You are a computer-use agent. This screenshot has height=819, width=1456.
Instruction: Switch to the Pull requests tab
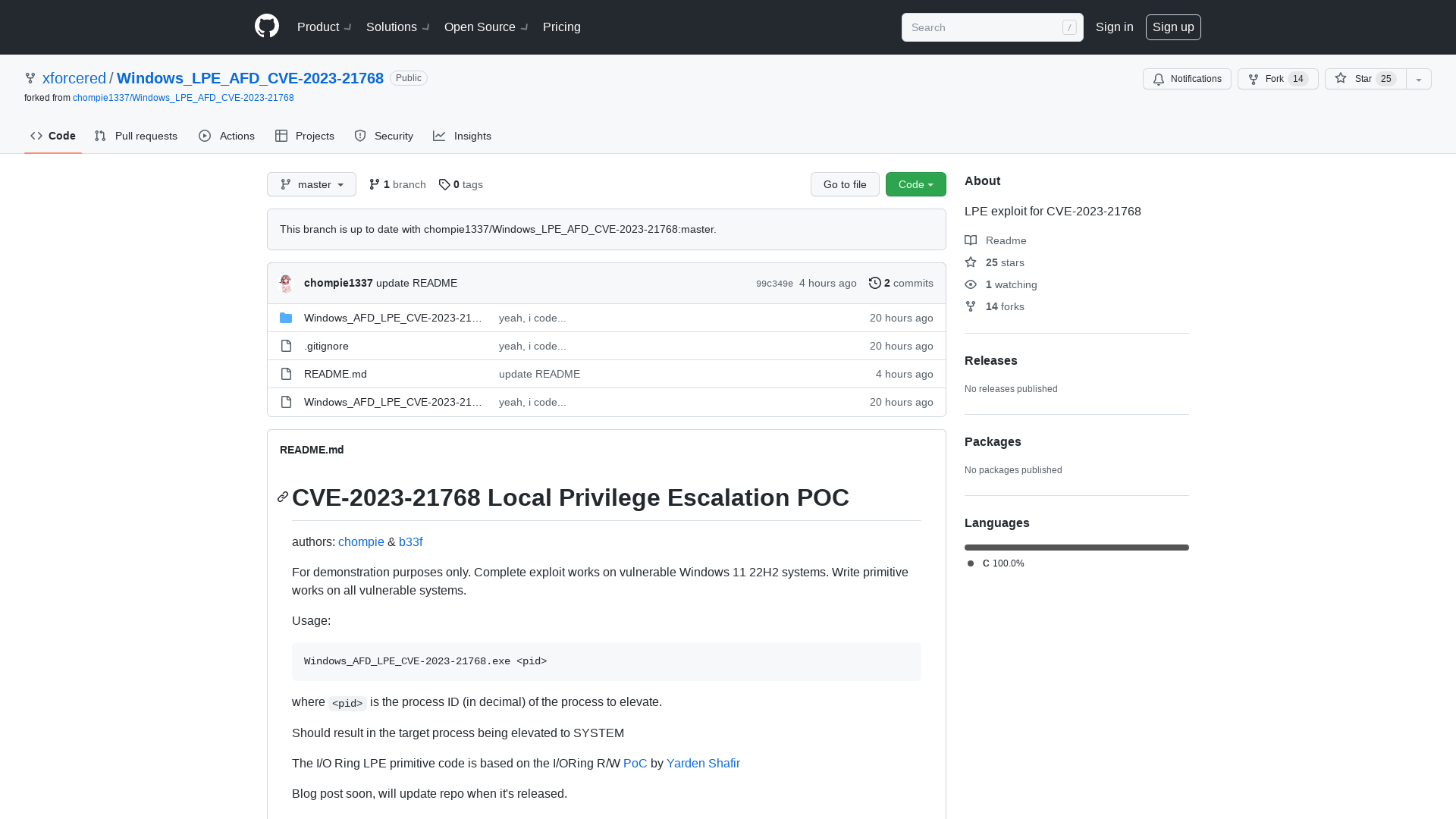click(x=136, y=136)
